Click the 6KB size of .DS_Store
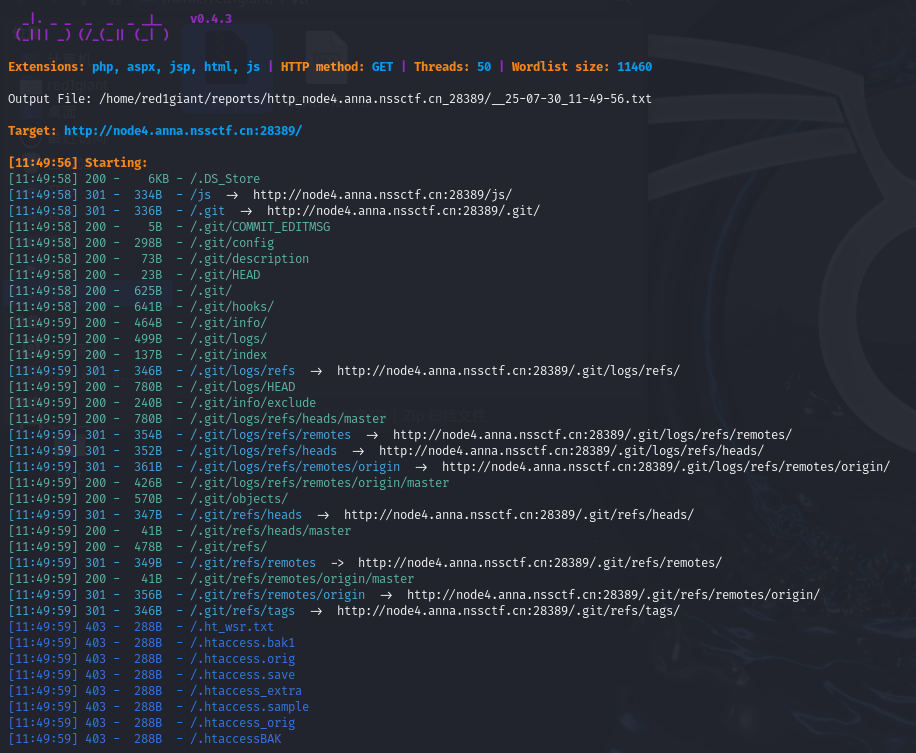The height and width of the screenshot is (753, 916). pyautogui.click(x=158, y=179)
